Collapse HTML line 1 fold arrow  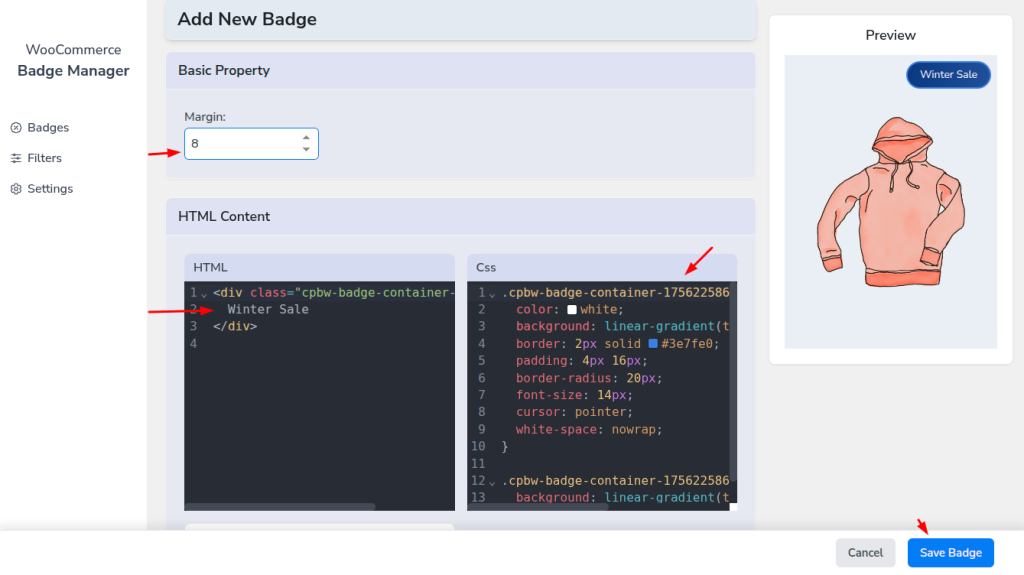(204, 295)
